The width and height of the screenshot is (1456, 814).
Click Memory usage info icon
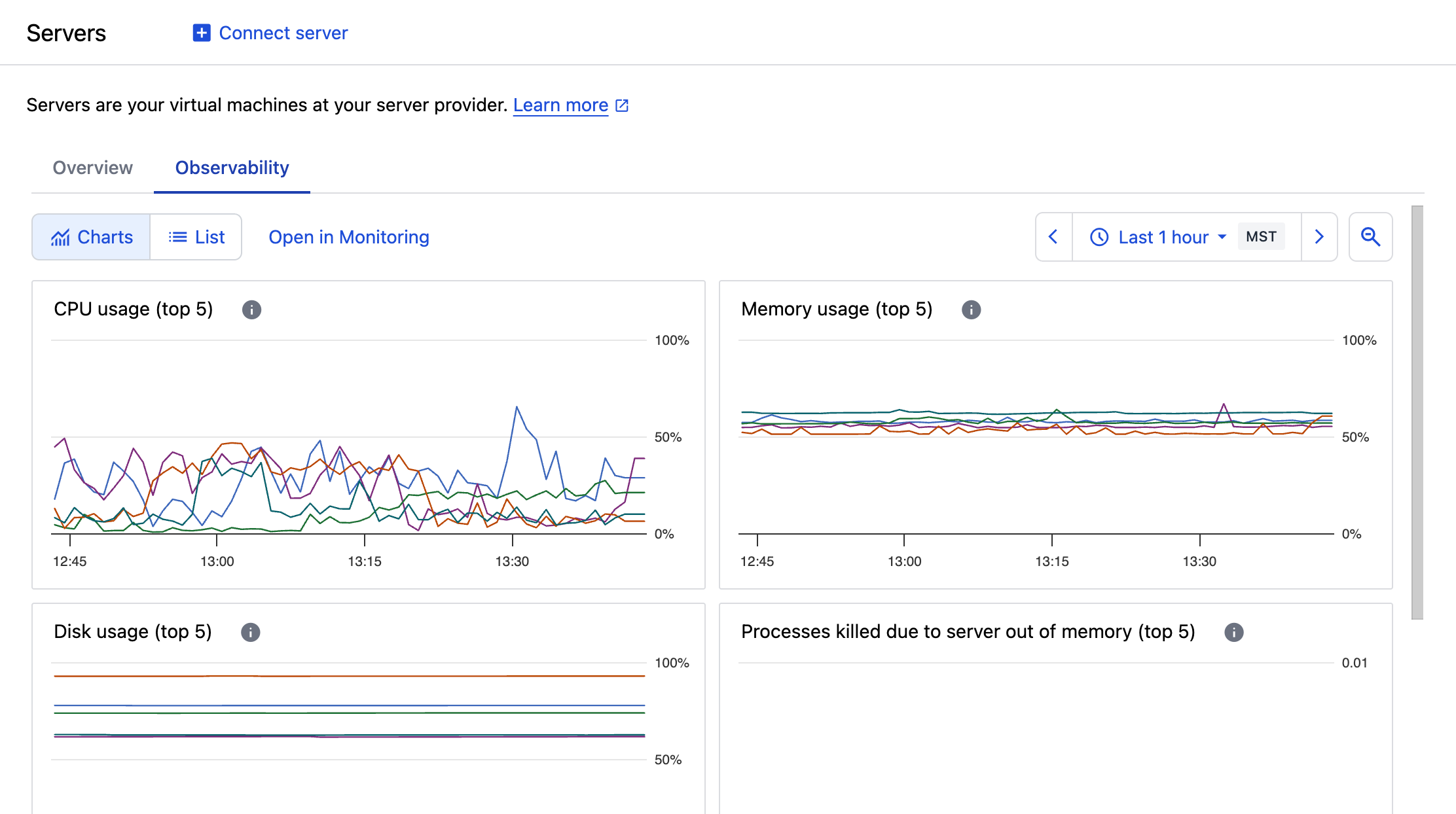[971, 310]
